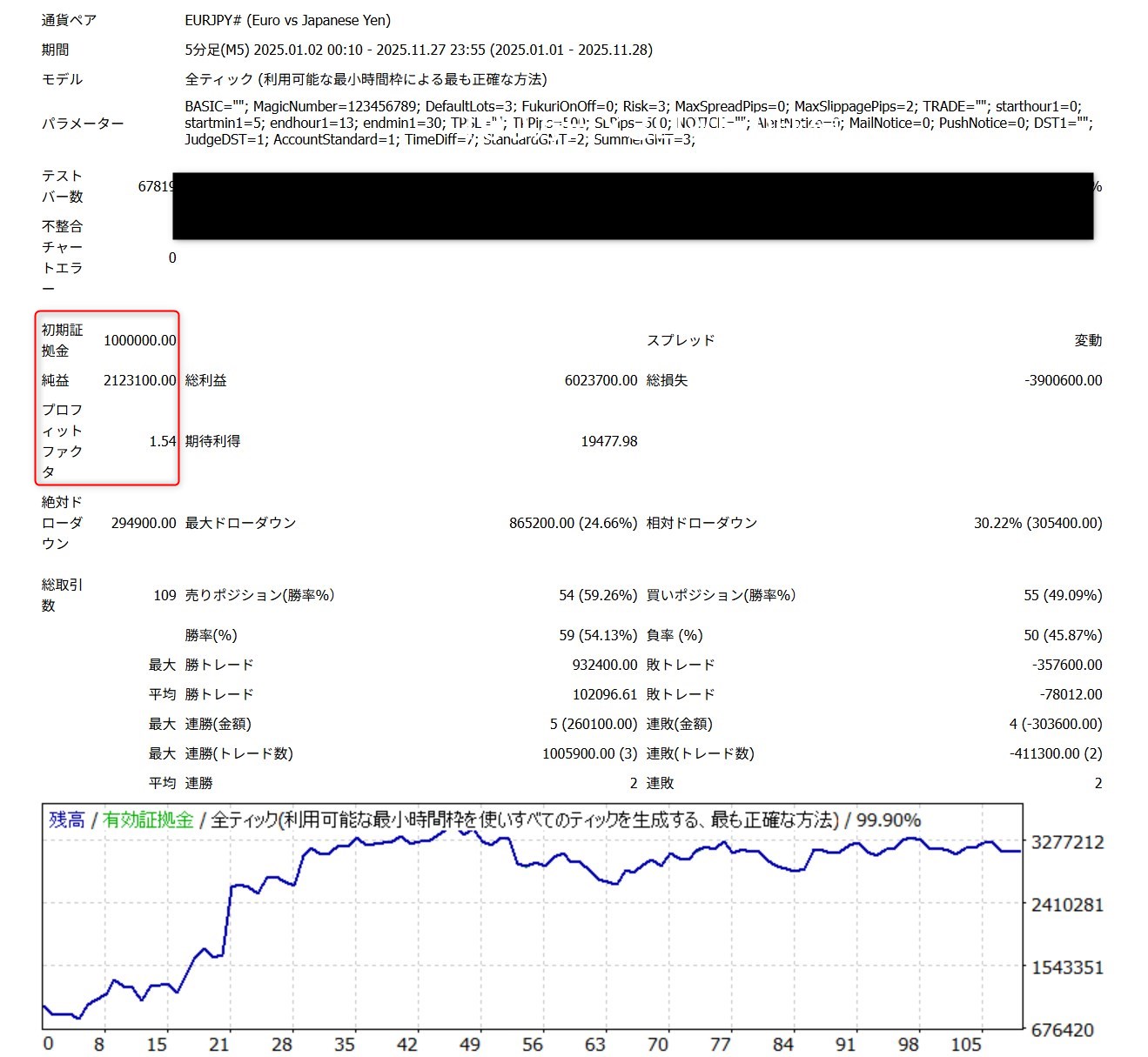Click the gross profit amount 6023700.00
The image size is (1148, 1057).
601,380
